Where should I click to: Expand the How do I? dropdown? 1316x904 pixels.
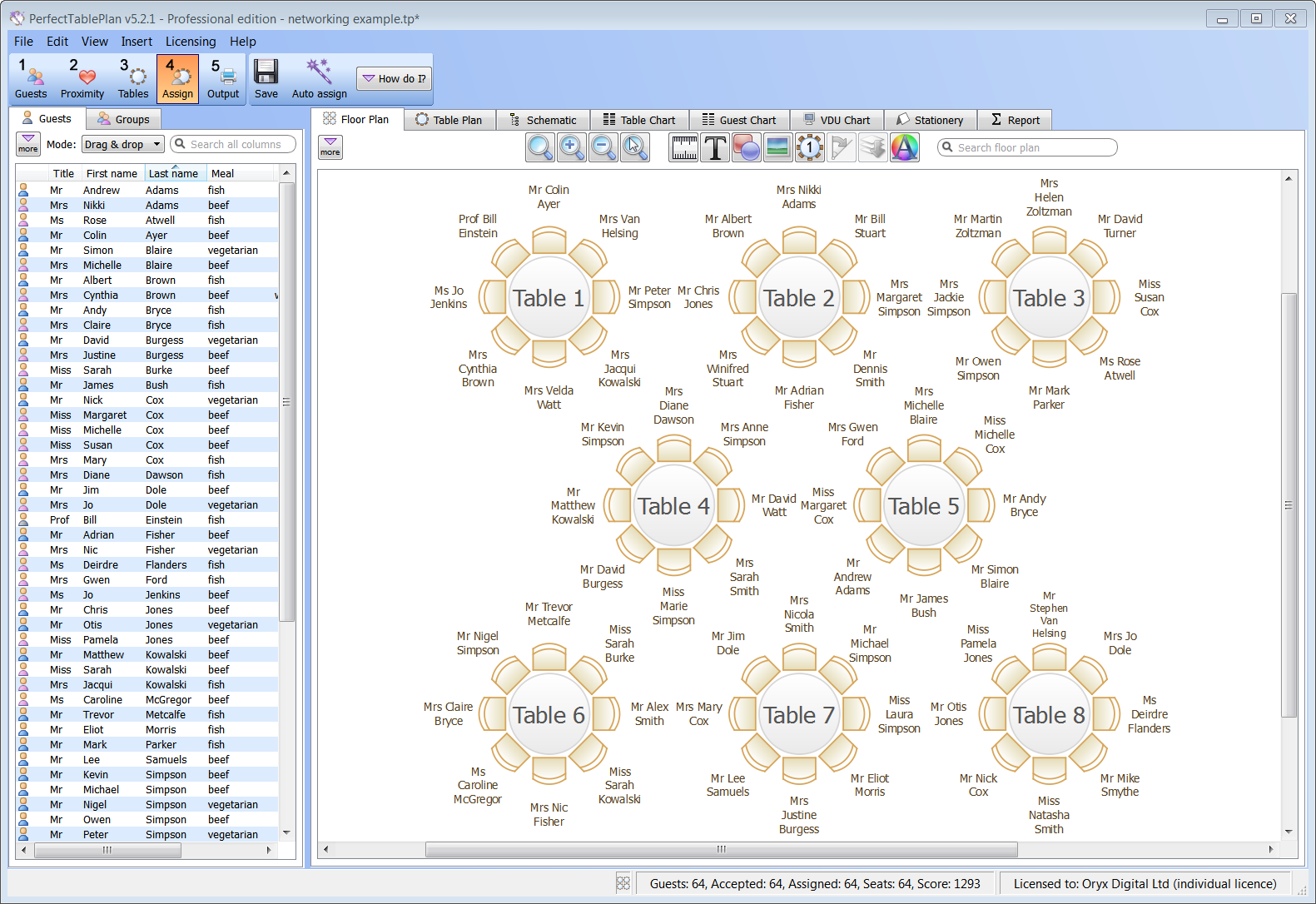pyautogui.click(x=394, y=78)
